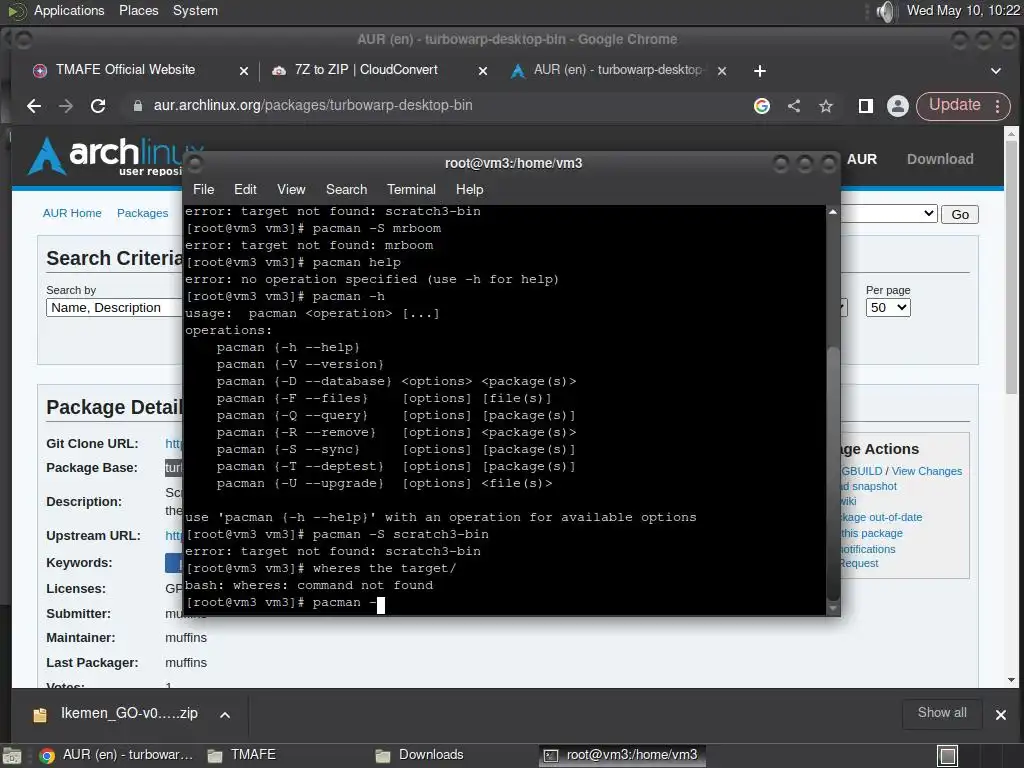The width and height of the screenshot is (1024, 768).
Task: Click muffins Maintainer text
Action: [186, 638]
